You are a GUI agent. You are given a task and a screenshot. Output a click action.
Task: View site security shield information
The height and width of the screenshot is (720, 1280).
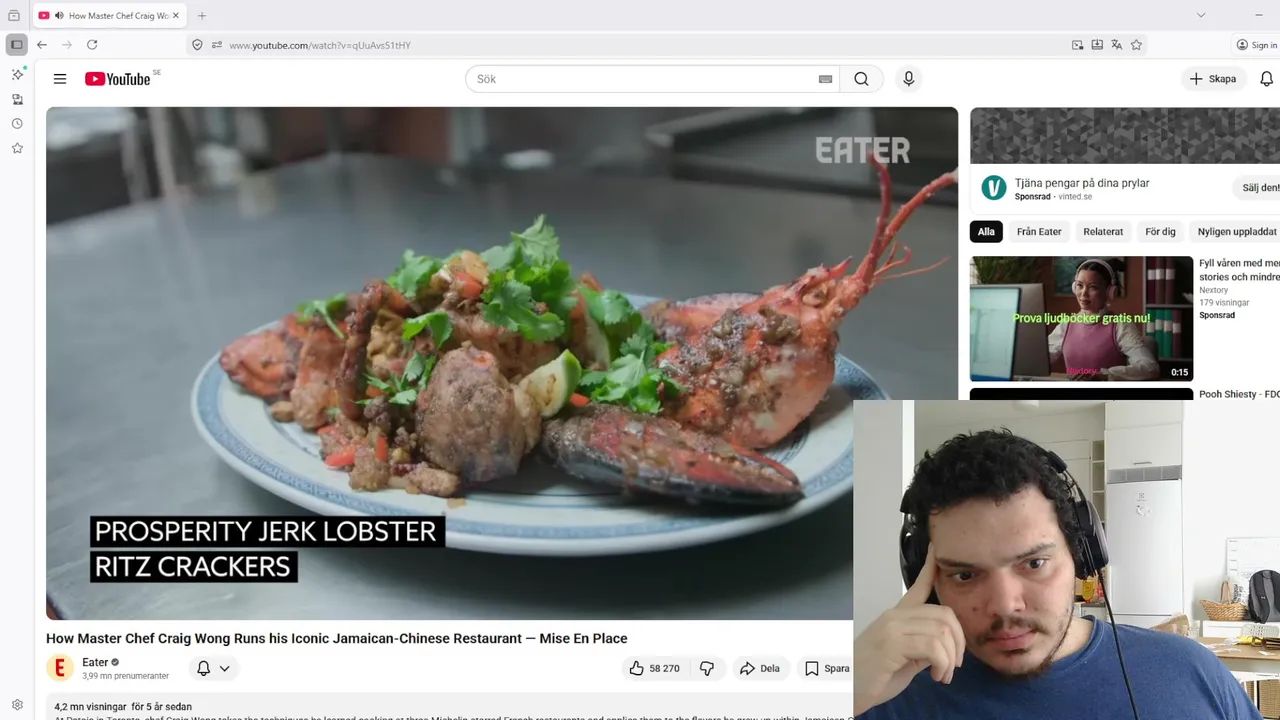click(x=197, y=45)
